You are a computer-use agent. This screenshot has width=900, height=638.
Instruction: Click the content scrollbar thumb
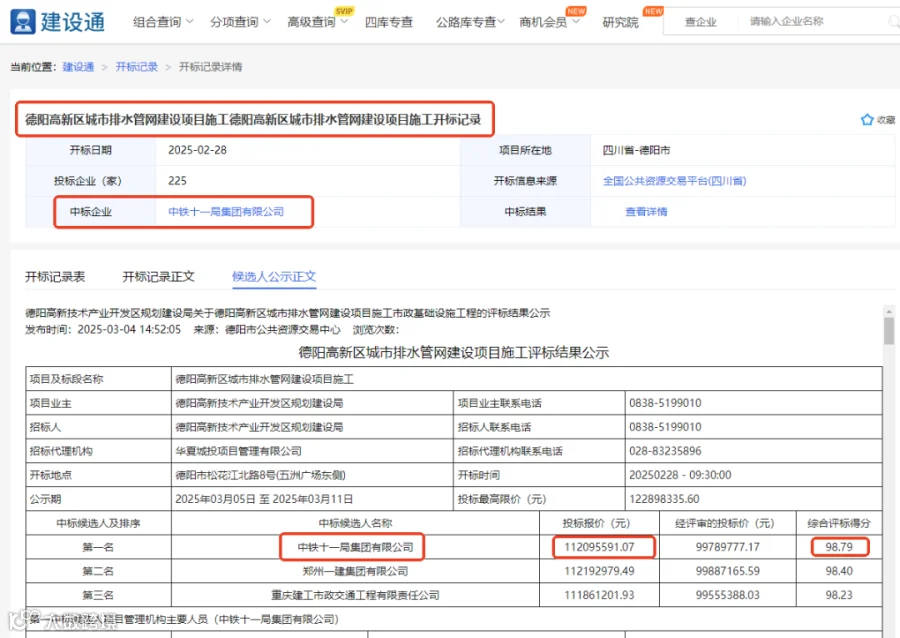[x=889, y=331]
